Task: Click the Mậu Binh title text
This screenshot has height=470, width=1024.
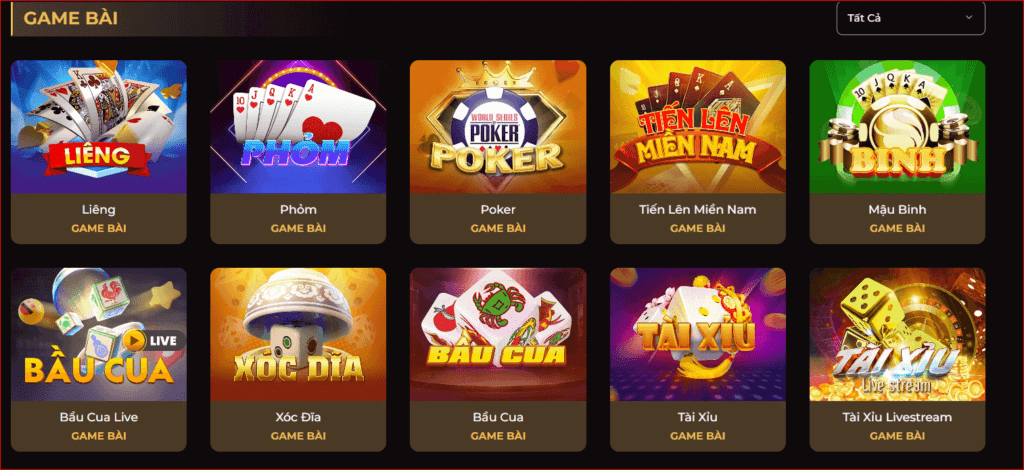Action: [x=897, y=210]
